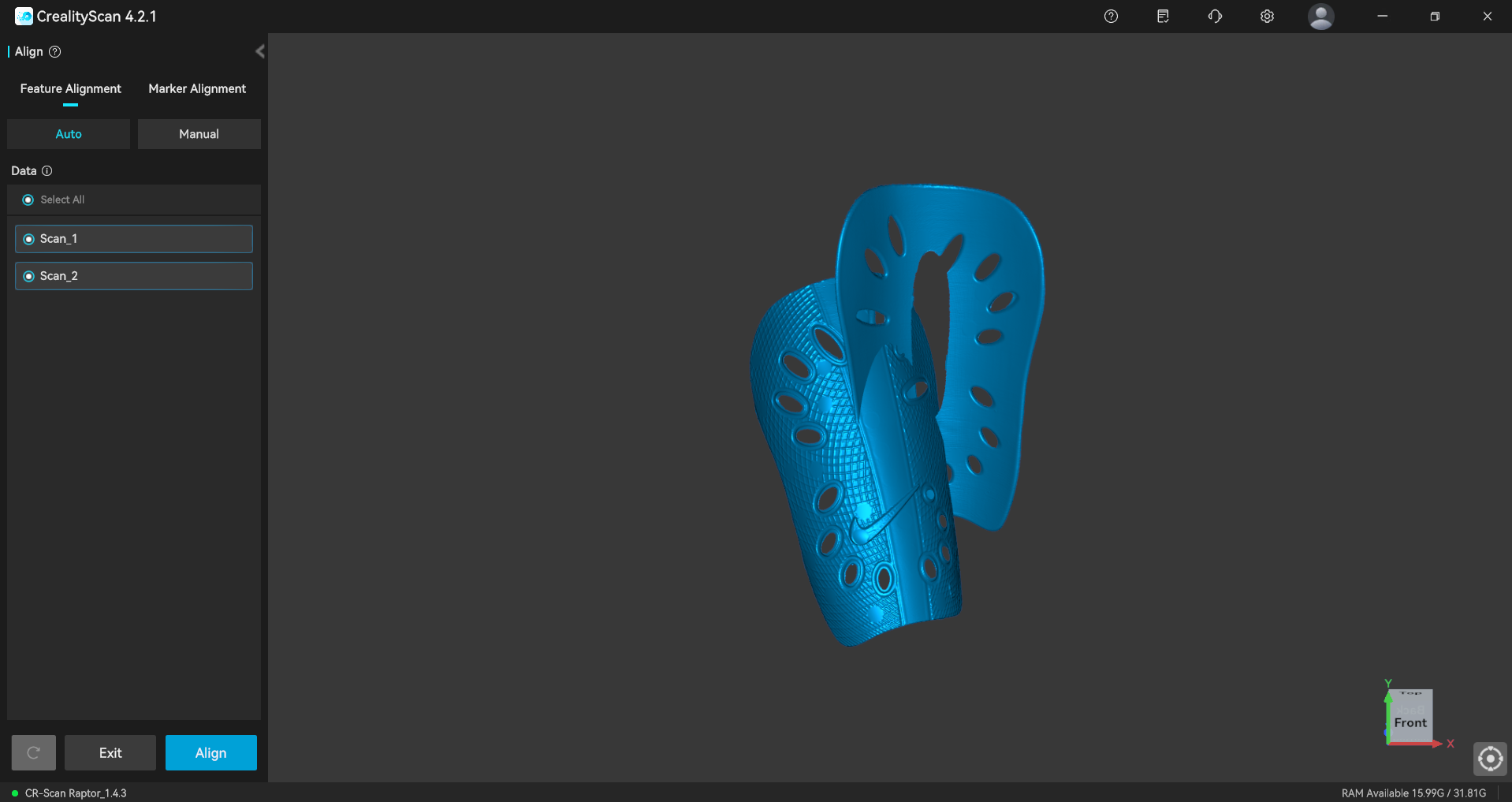
Task: Collapse the Align side panel arrow
Action: click(259, 51)
